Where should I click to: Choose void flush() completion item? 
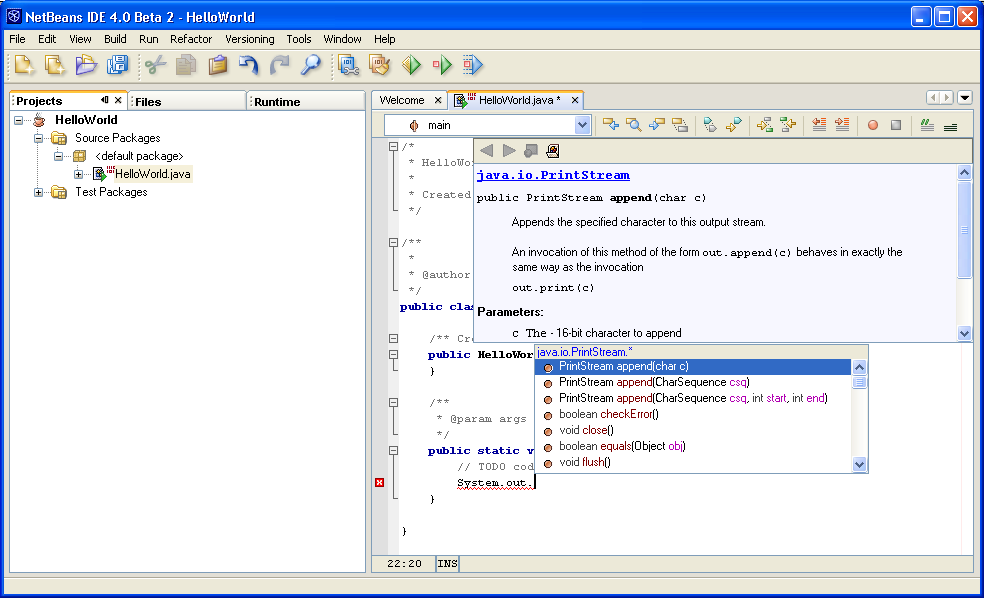693,462
